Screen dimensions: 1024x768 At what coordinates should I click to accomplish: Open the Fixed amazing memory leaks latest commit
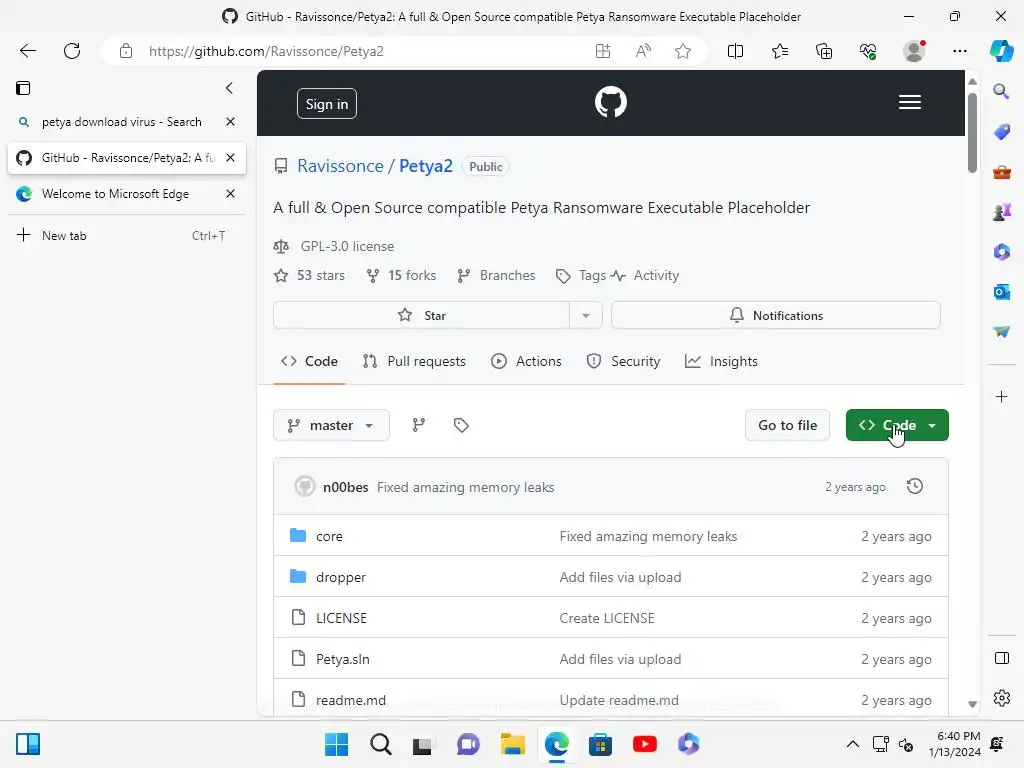pos(466,487)
